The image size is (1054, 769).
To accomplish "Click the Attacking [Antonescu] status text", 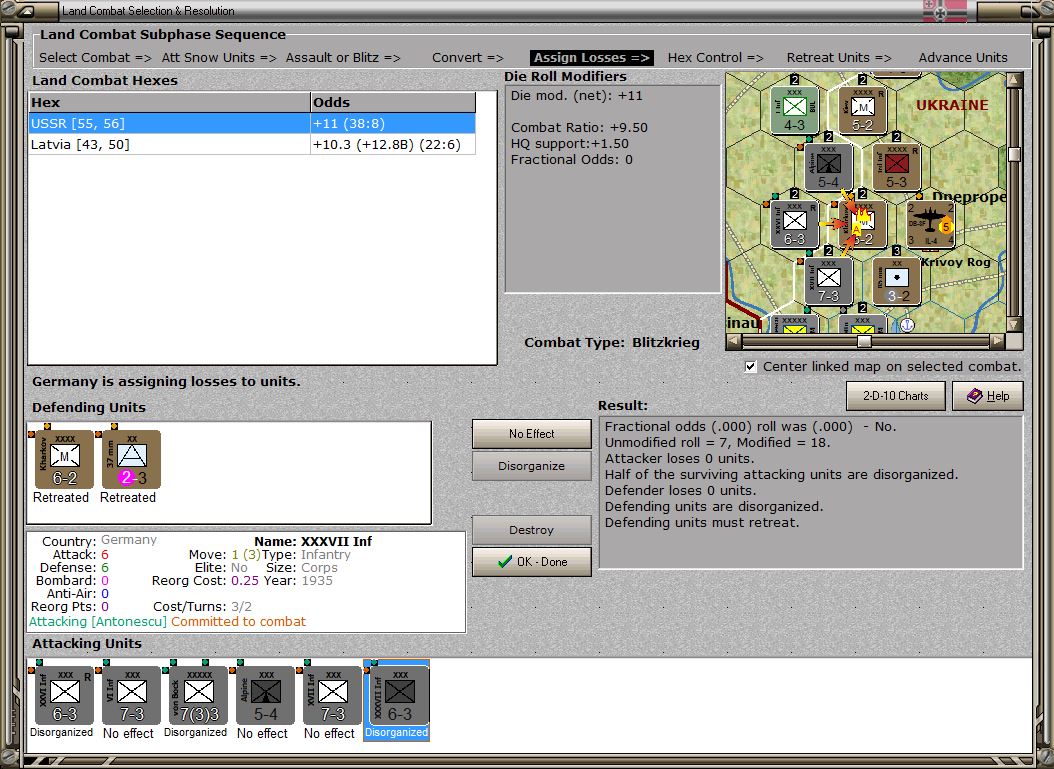I will click(97, 622).
